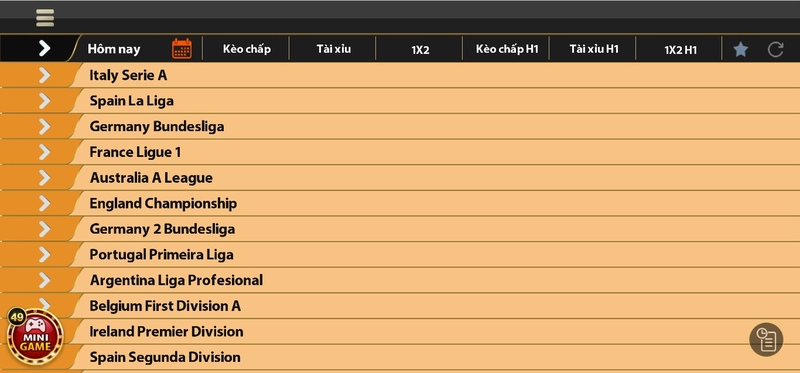The width and height of the screenshot is (800, 373).
Task: Open the hamburger menu icon
Action: (45, 18)
